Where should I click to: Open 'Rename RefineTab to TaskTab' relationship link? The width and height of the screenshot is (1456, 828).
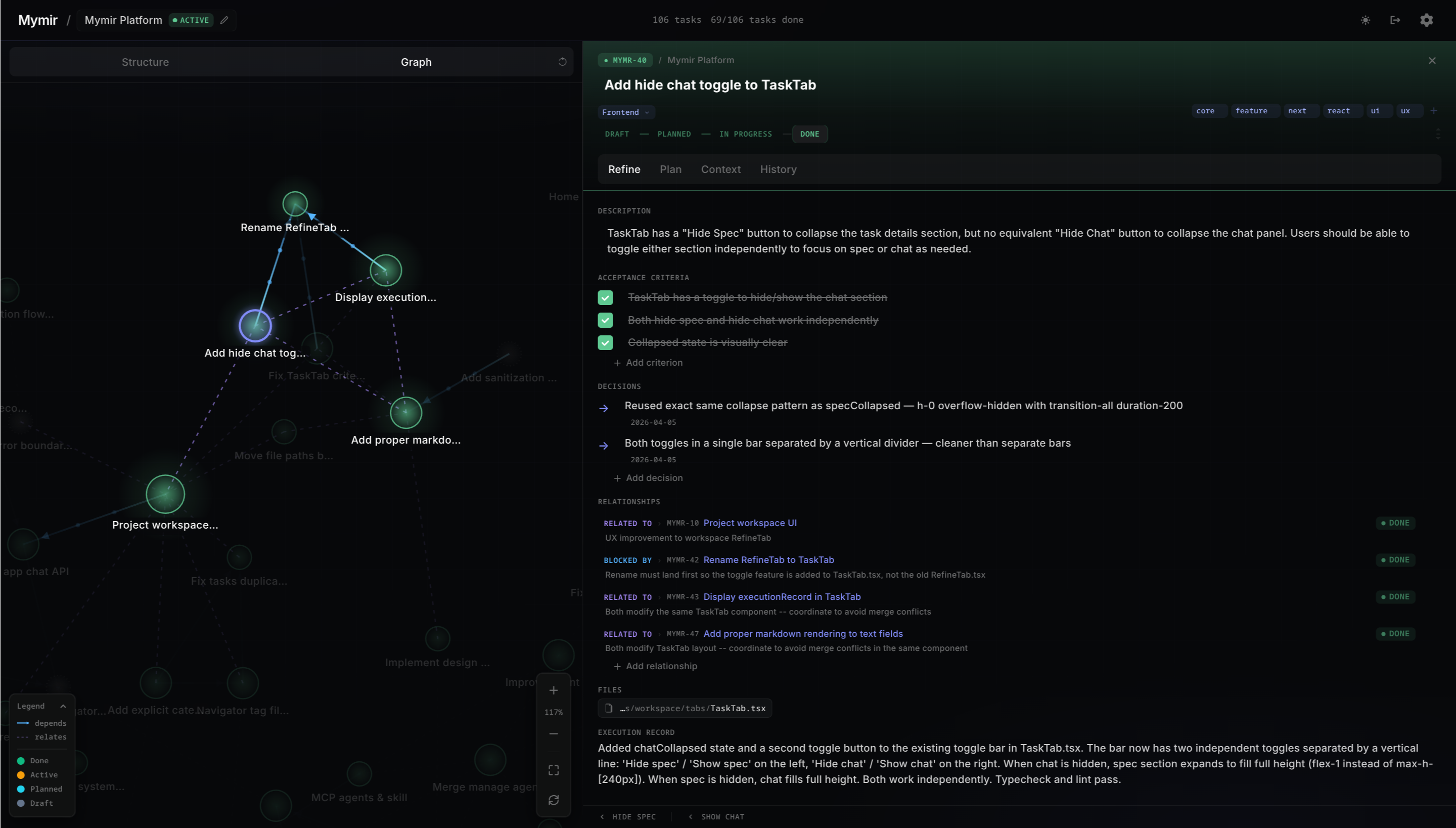click(768, 559)
